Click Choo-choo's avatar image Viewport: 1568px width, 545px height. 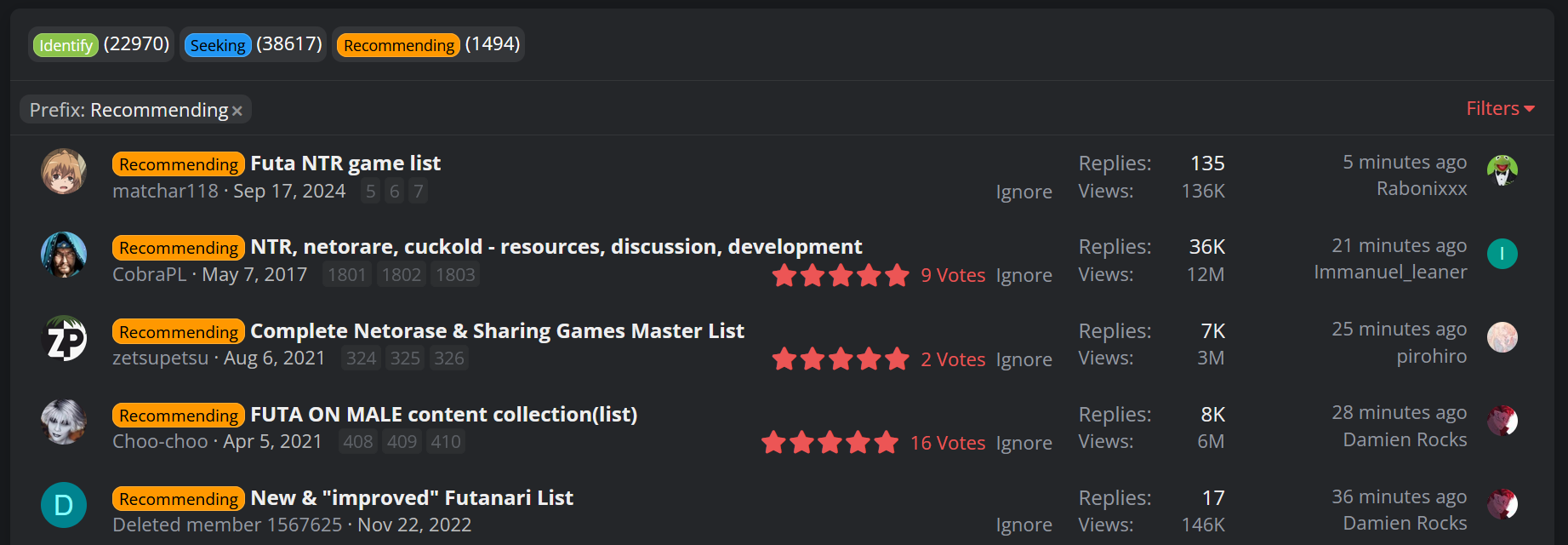pos(64,422)
